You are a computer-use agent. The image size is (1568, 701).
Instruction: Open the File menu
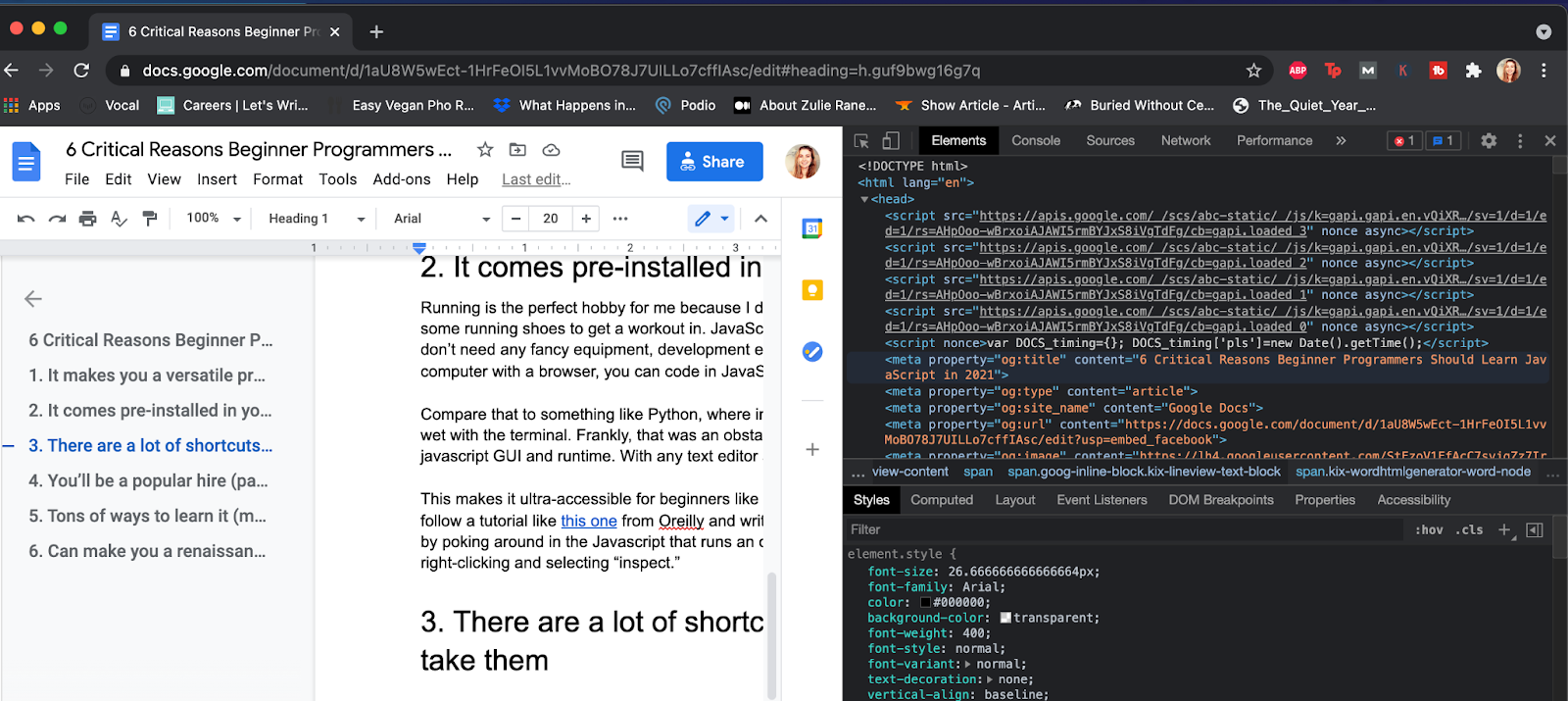point(76,179)
